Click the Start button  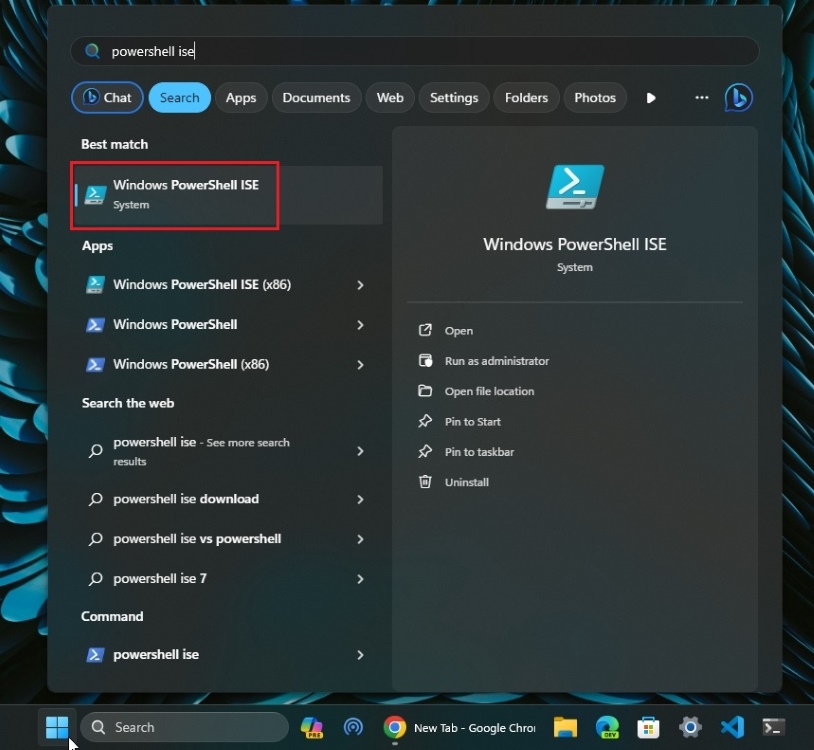57,727
